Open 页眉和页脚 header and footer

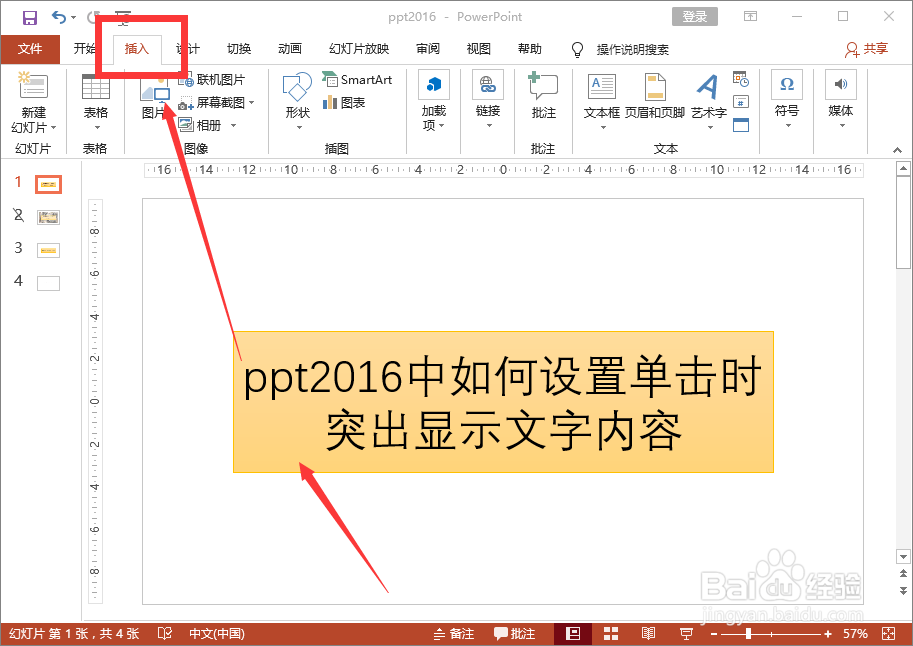pyautogui.click(x=654, y=97)
